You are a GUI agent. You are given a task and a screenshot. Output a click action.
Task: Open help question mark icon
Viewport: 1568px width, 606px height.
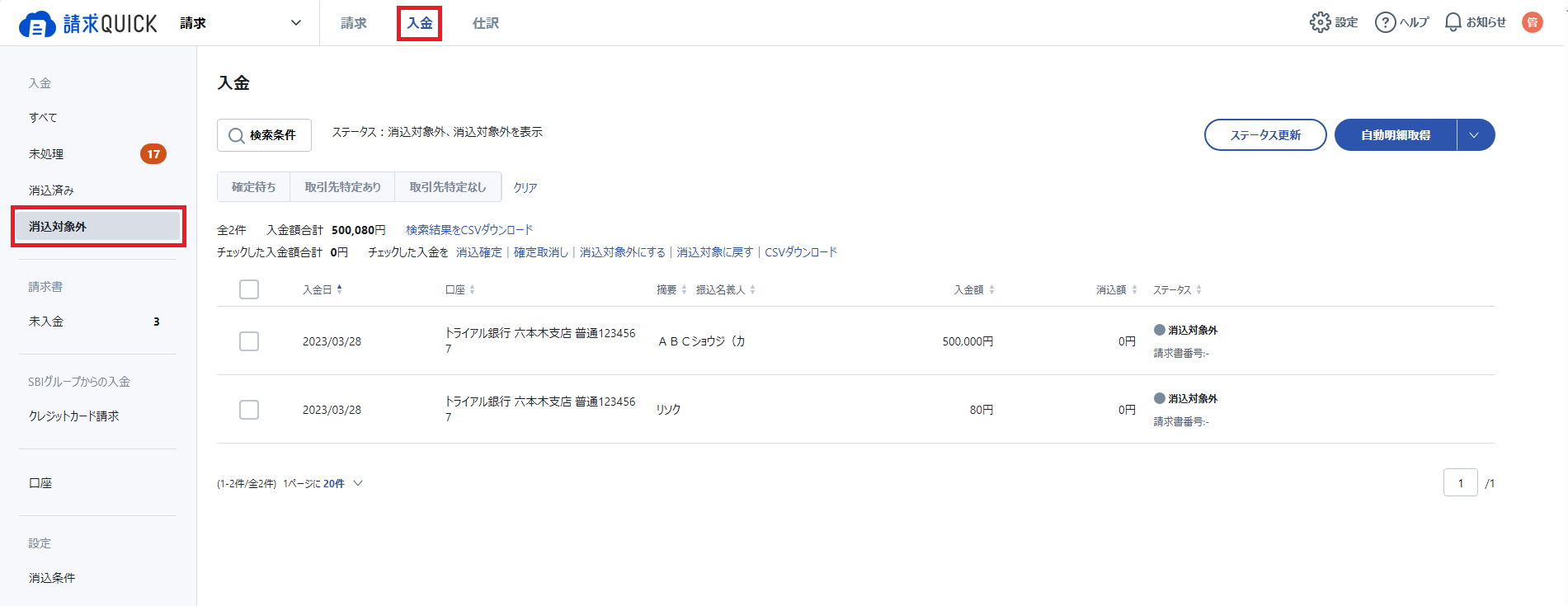coord(1385,22)
